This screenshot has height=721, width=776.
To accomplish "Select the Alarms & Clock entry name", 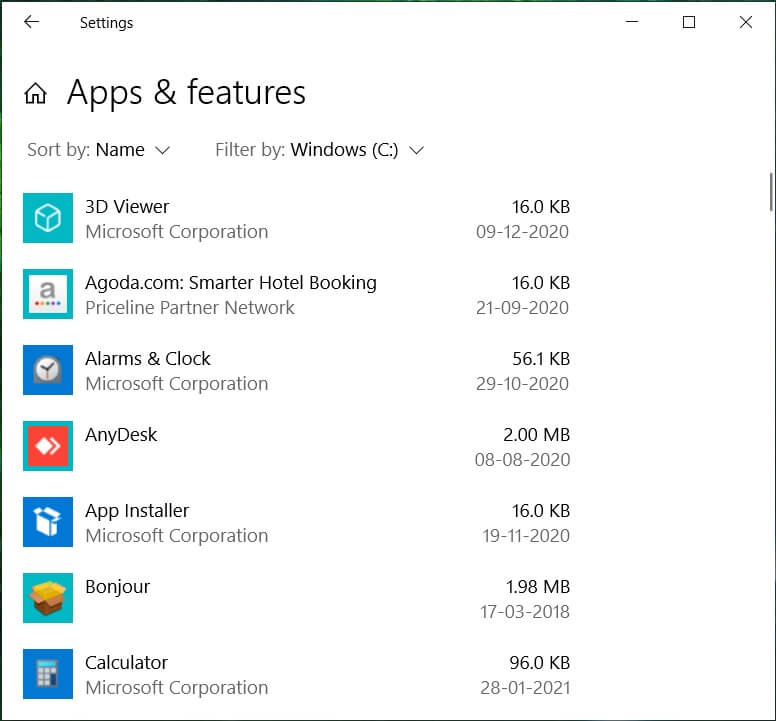I will [148, 359].
